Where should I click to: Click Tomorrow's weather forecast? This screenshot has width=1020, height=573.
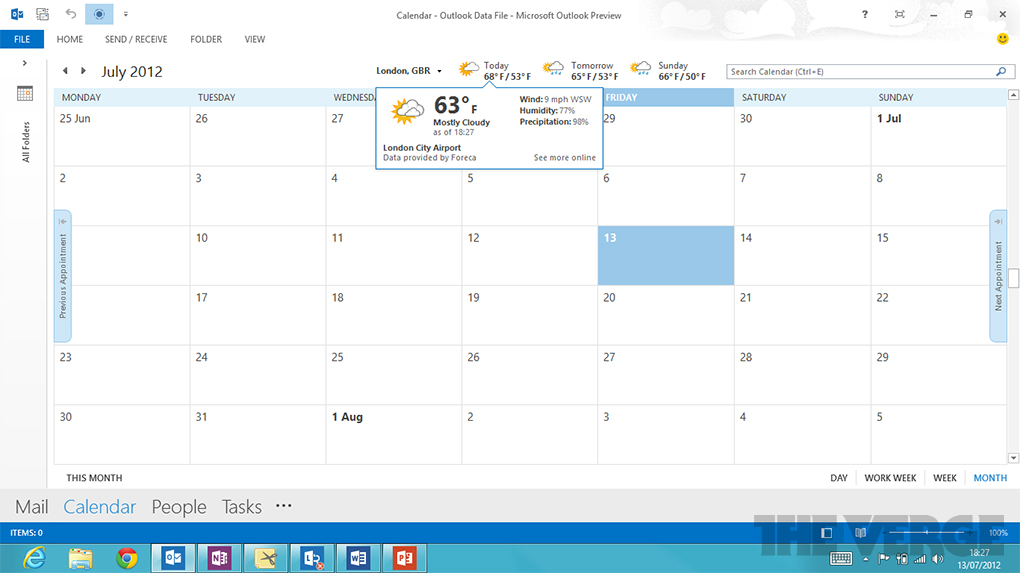(x=580, y=71)
